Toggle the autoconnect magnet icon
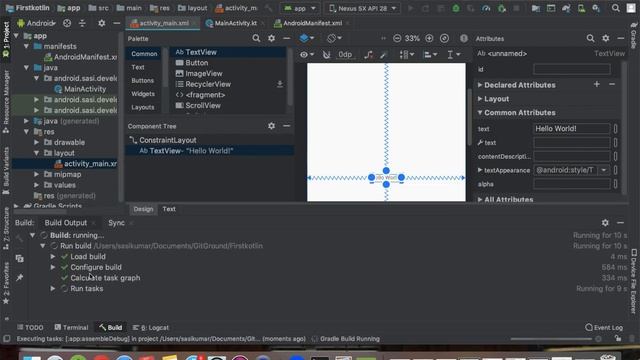Image resolution: width=640 pixels, height=360 pixels. pyautogui.click(x=326, y=54)
